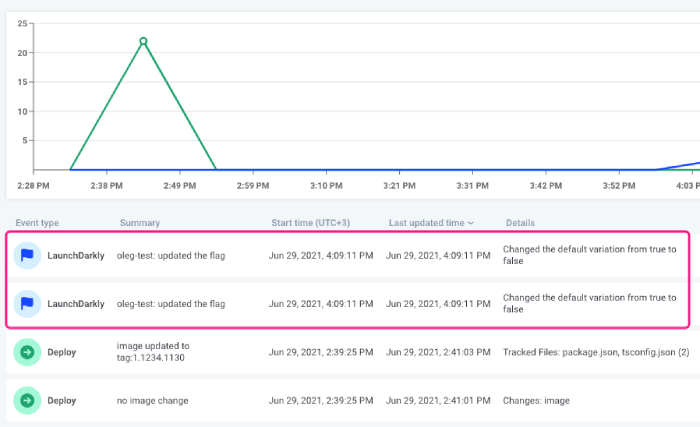This screenshot has width=700, height=427.
Task: Open image updated to tag:1.1234.1130 event
Action: click(348, 352)
